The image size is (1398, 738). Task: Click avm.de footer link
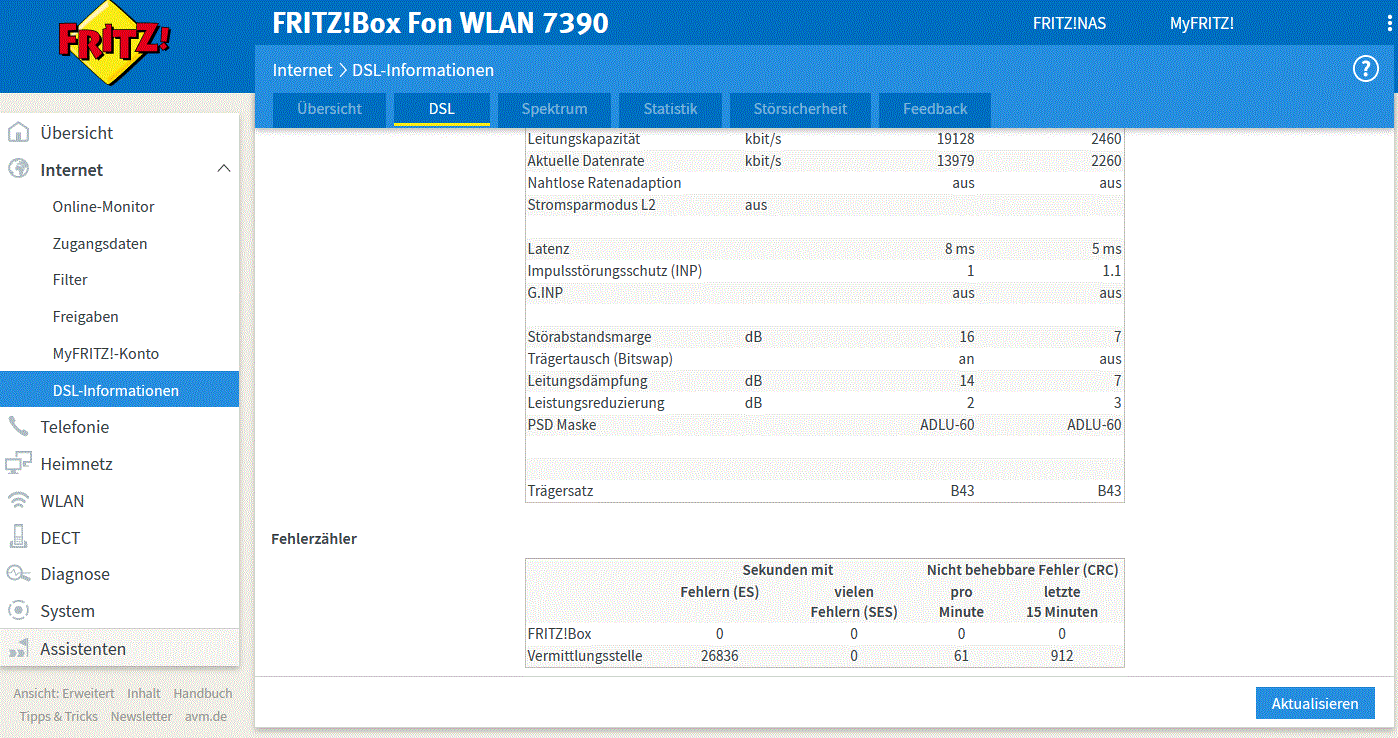pos(206,716)
